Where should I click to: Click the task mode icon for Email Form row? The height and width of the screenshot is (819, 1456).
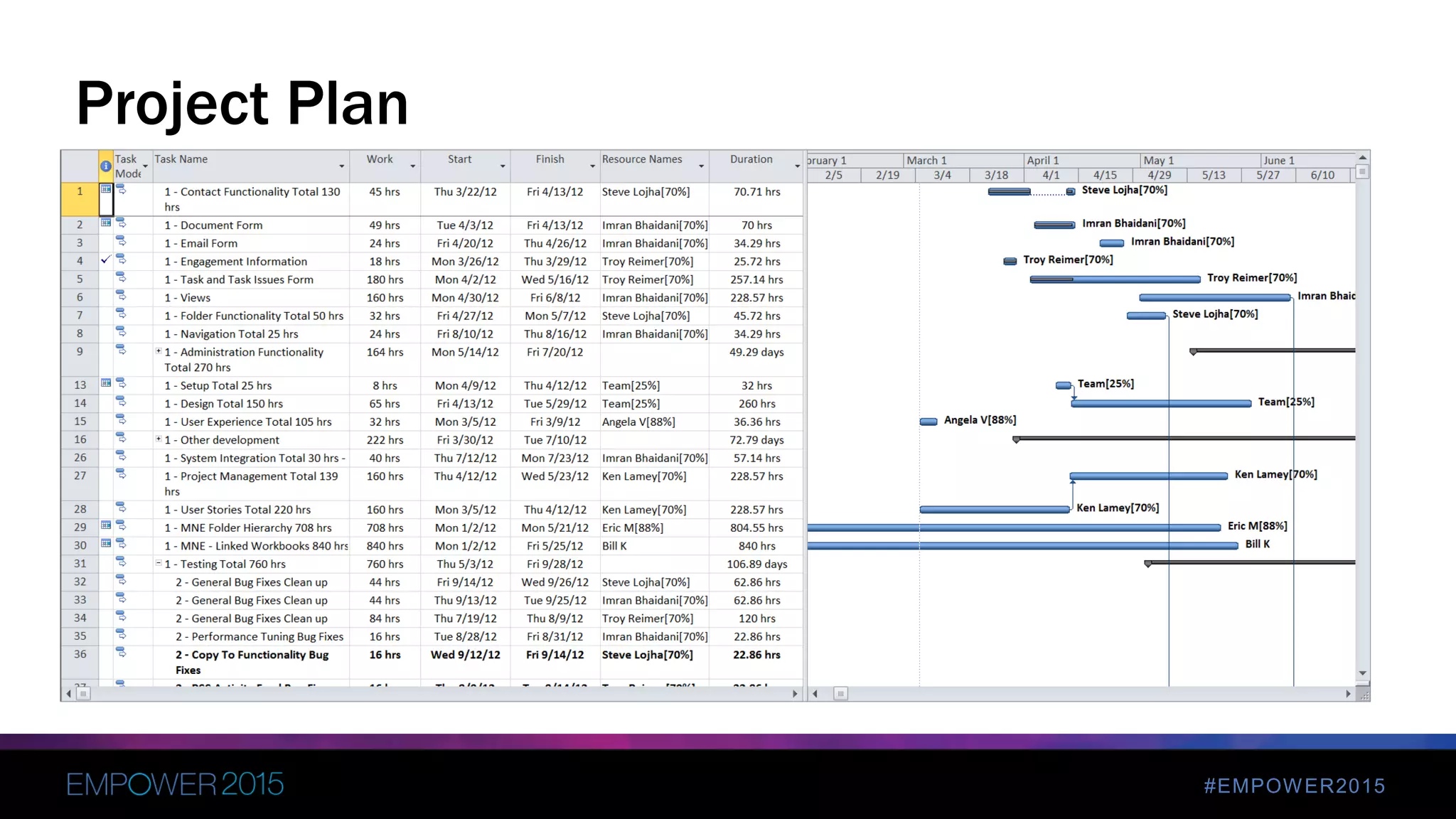coord(121,241)
